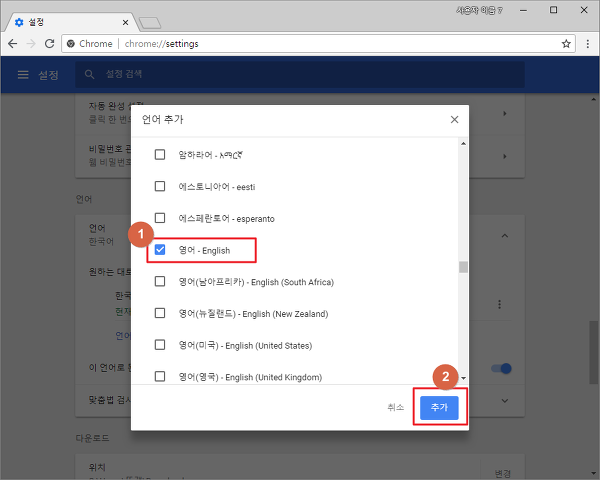Click the main page scrollbar thumb
The height and width of the screenshot is (480, 600).
coord(593,352)
